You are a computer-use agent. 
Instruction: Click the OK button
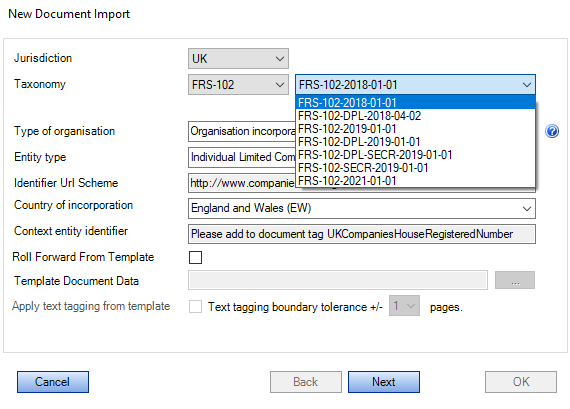(521, 382)
